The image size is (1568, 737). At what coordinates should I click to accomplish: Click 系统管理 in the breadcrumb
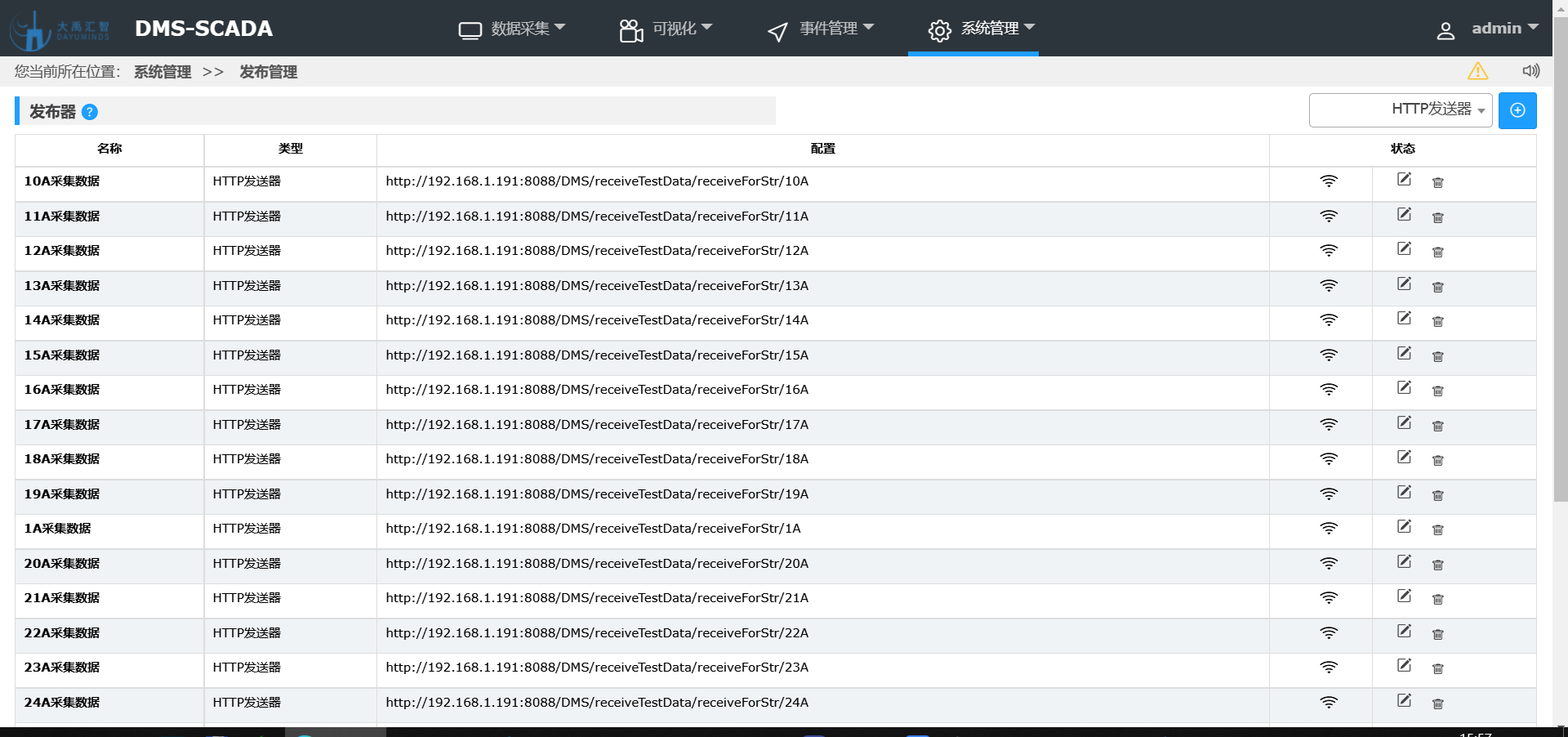click(163, 72)
